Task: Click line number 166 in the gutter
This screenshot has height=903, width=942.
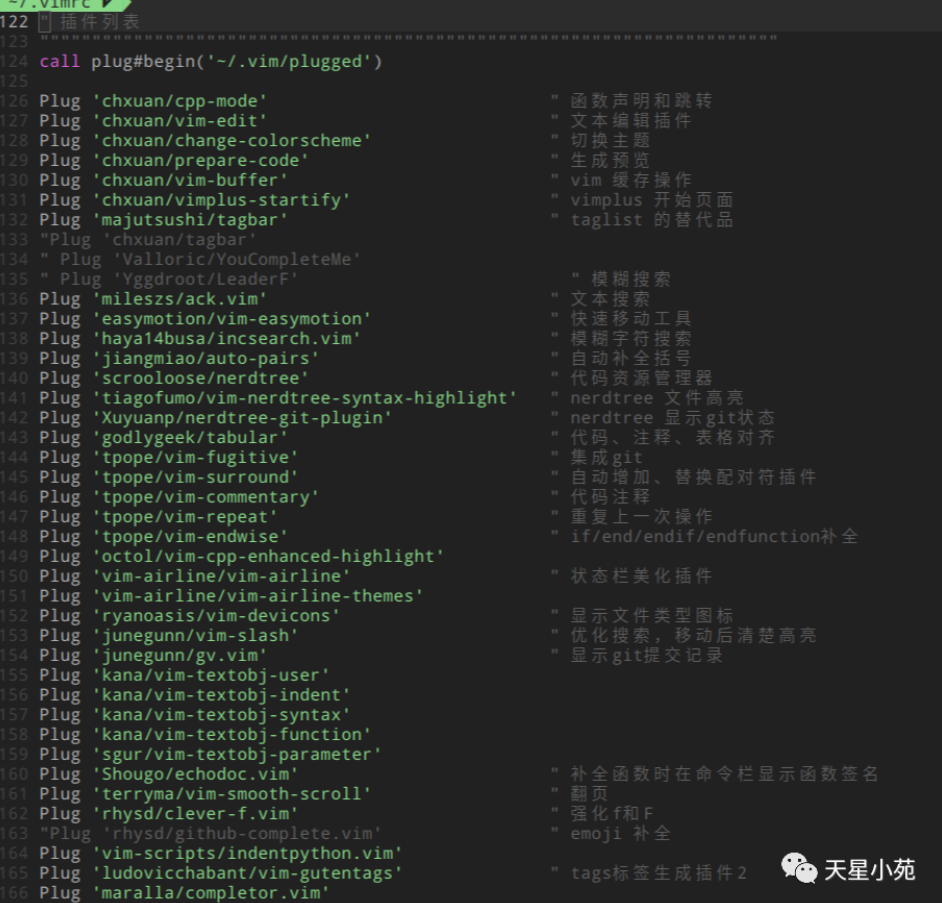Action: [x=17, y=892]
